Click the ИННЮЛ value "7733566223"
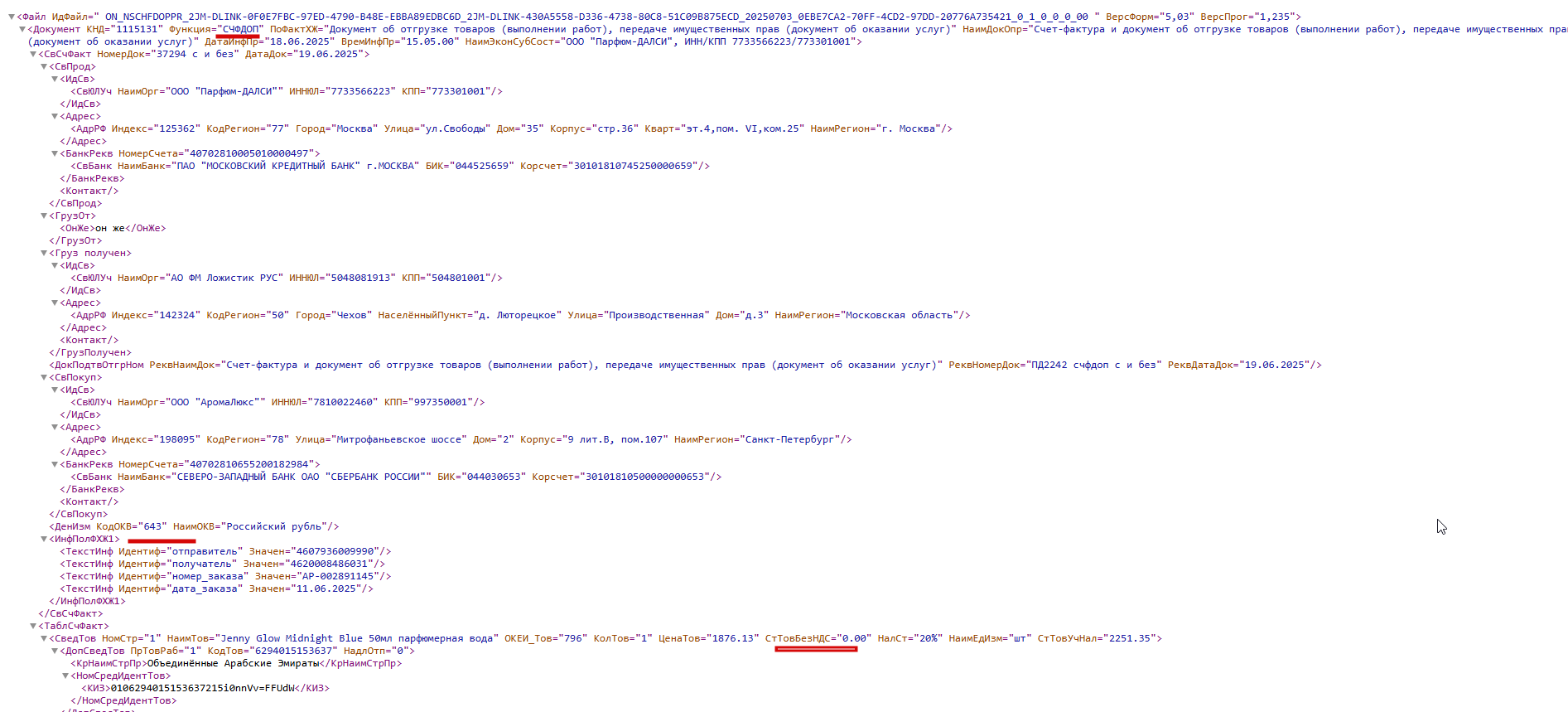This screenshot has height=712, width=1568. click(x=360, y=91)
